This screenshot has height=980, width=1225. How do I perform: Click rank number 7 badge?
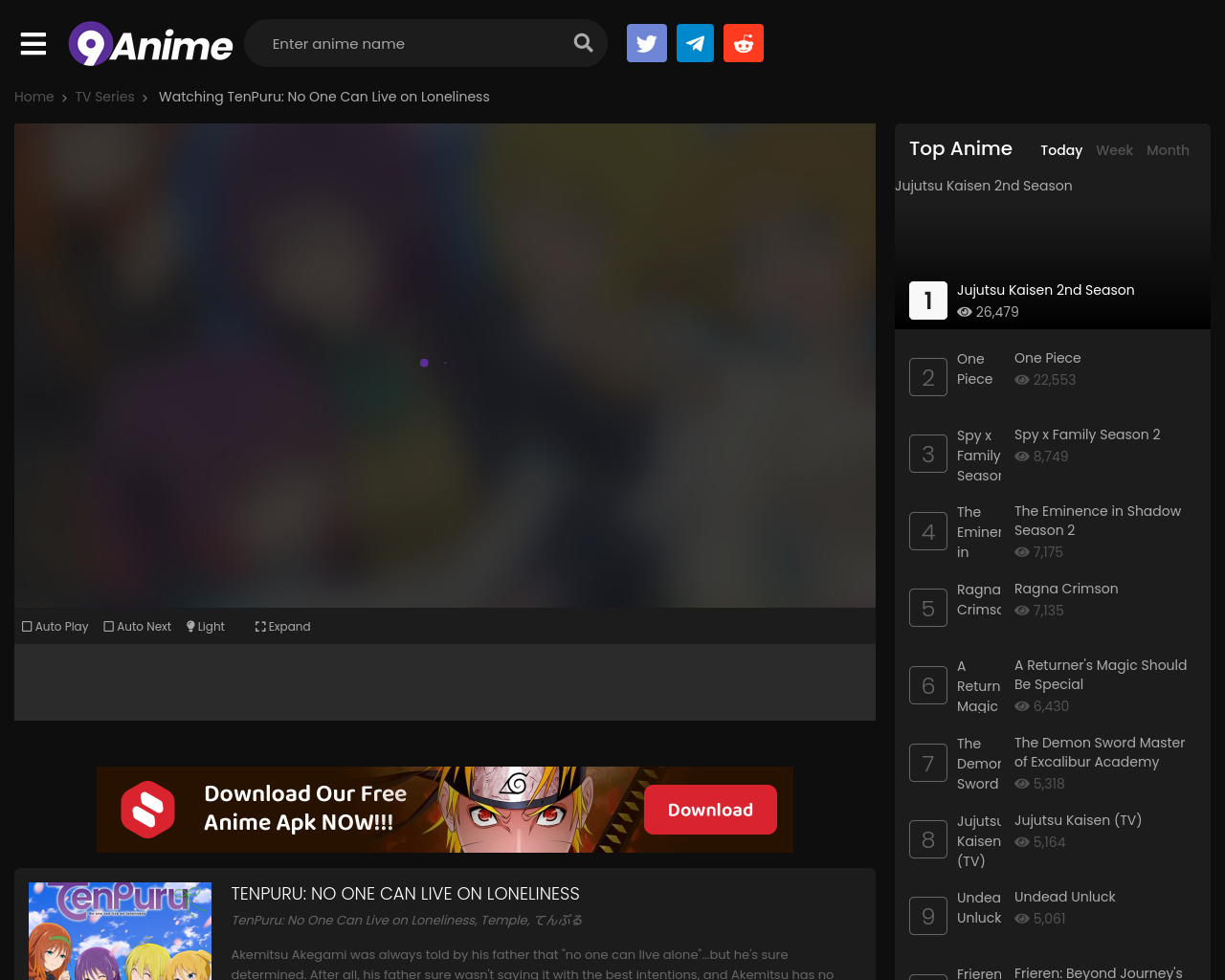tap(928, 763)
